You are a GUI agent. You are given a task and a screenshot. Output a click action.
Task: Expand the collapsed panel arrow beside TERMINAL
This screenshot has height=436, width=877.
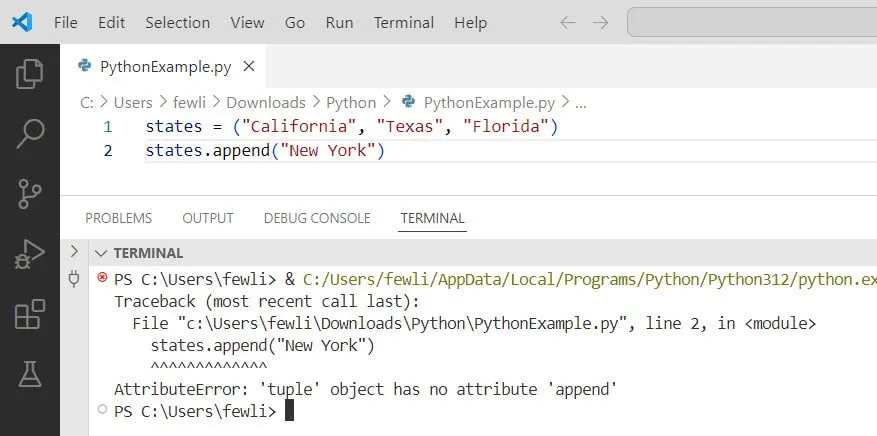point(73,251)
